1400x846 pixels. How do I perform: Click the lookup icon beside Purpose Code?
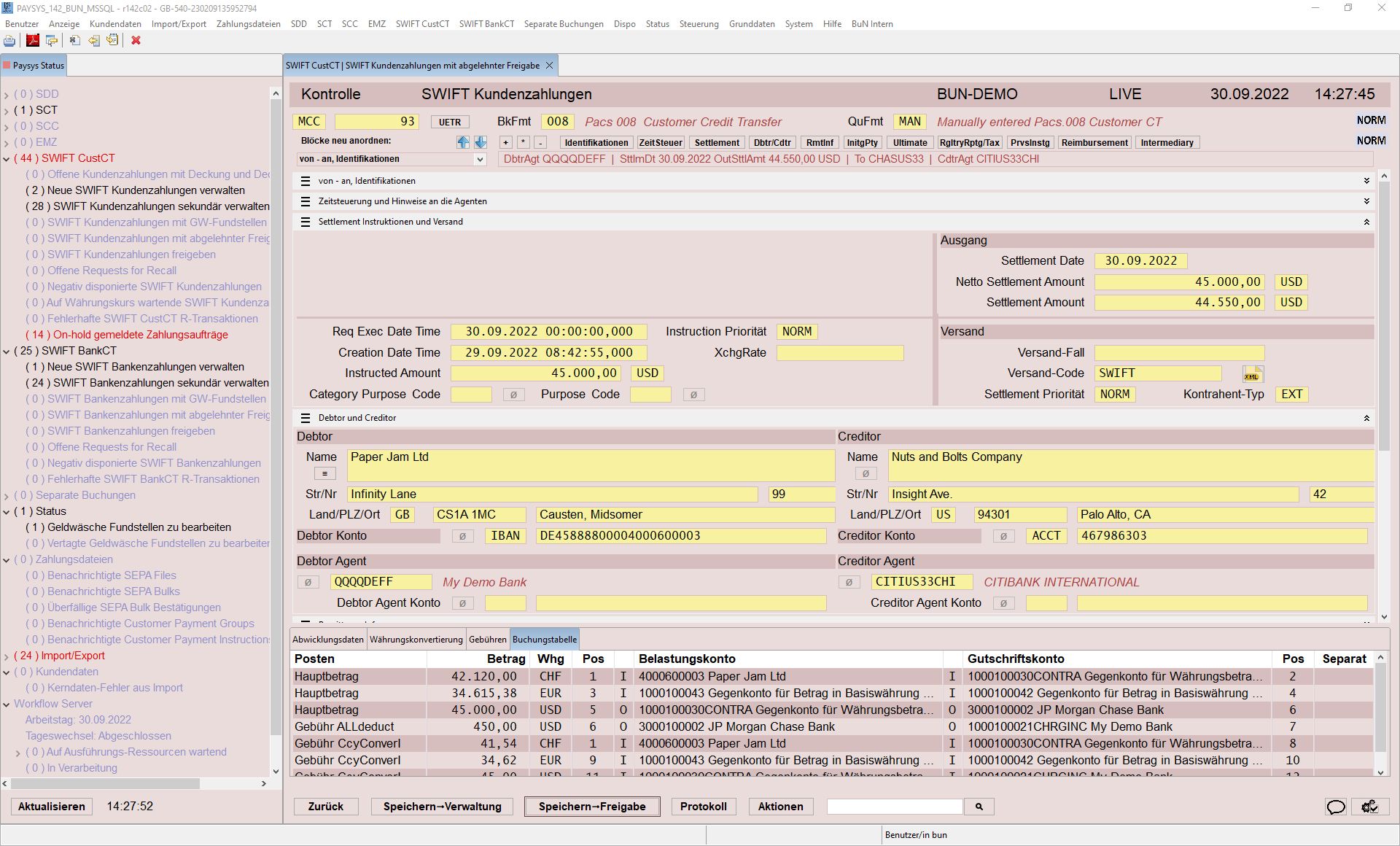point(693,395)
